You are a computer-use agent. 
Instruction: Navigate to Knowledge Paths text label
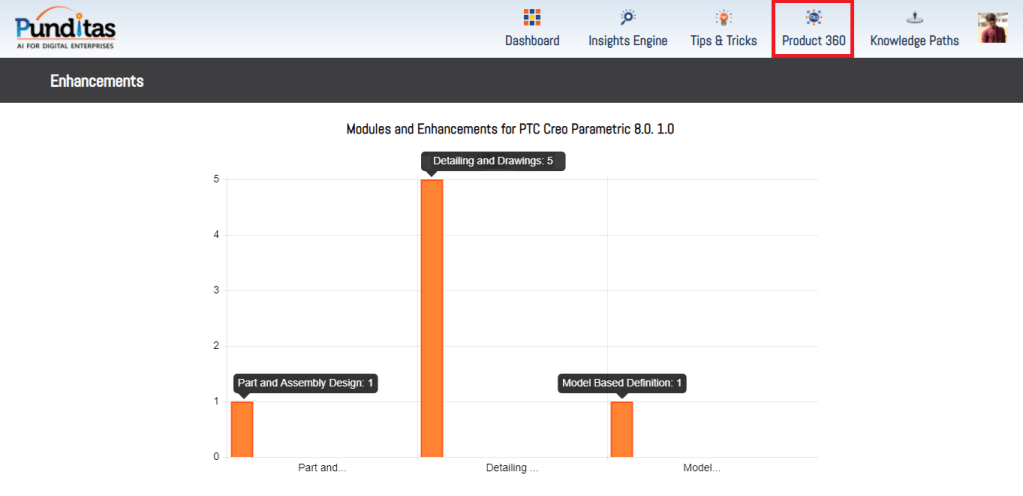914,41
